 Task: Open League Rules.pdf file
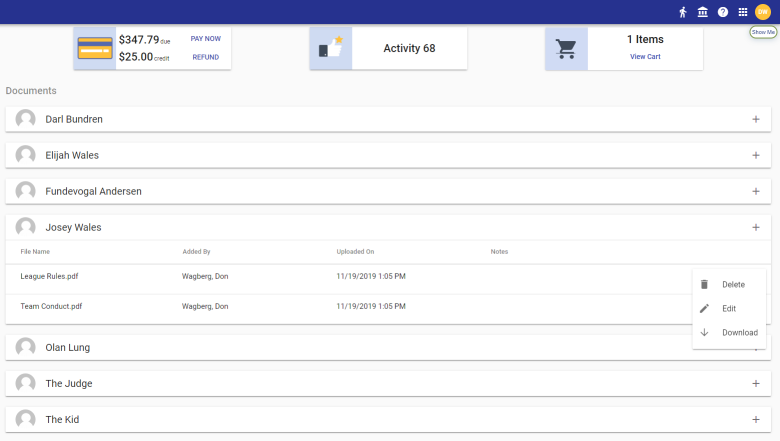click(x=49, y=276)
